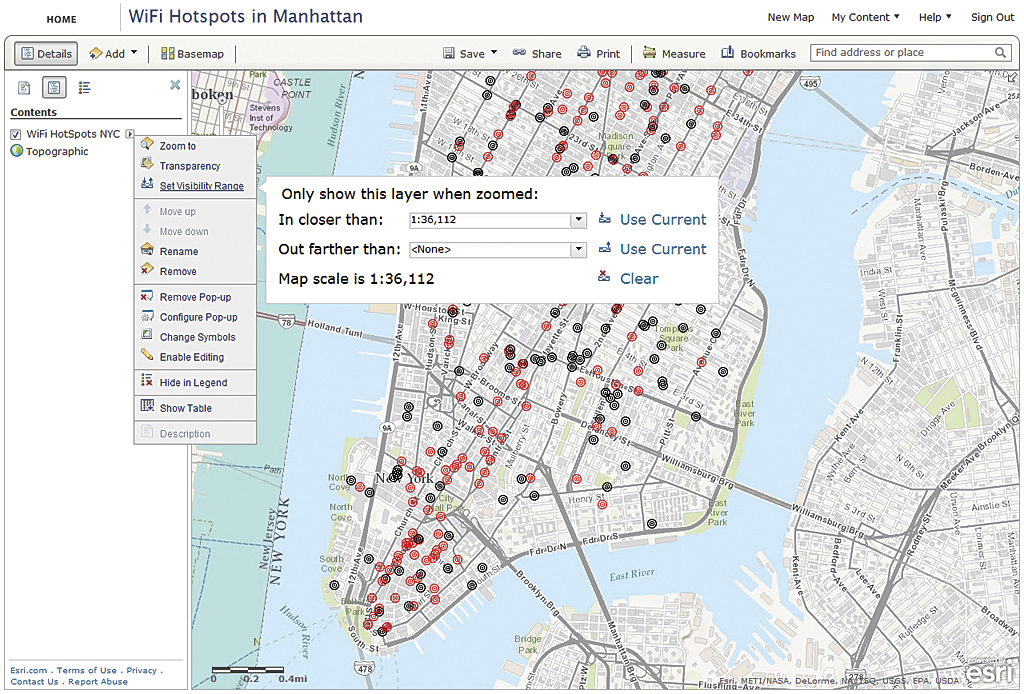Image resolution: width=1024 pixels, height=694 pixels.
Task: Open the Basemap gallery
Action: [x=192, y=54]
